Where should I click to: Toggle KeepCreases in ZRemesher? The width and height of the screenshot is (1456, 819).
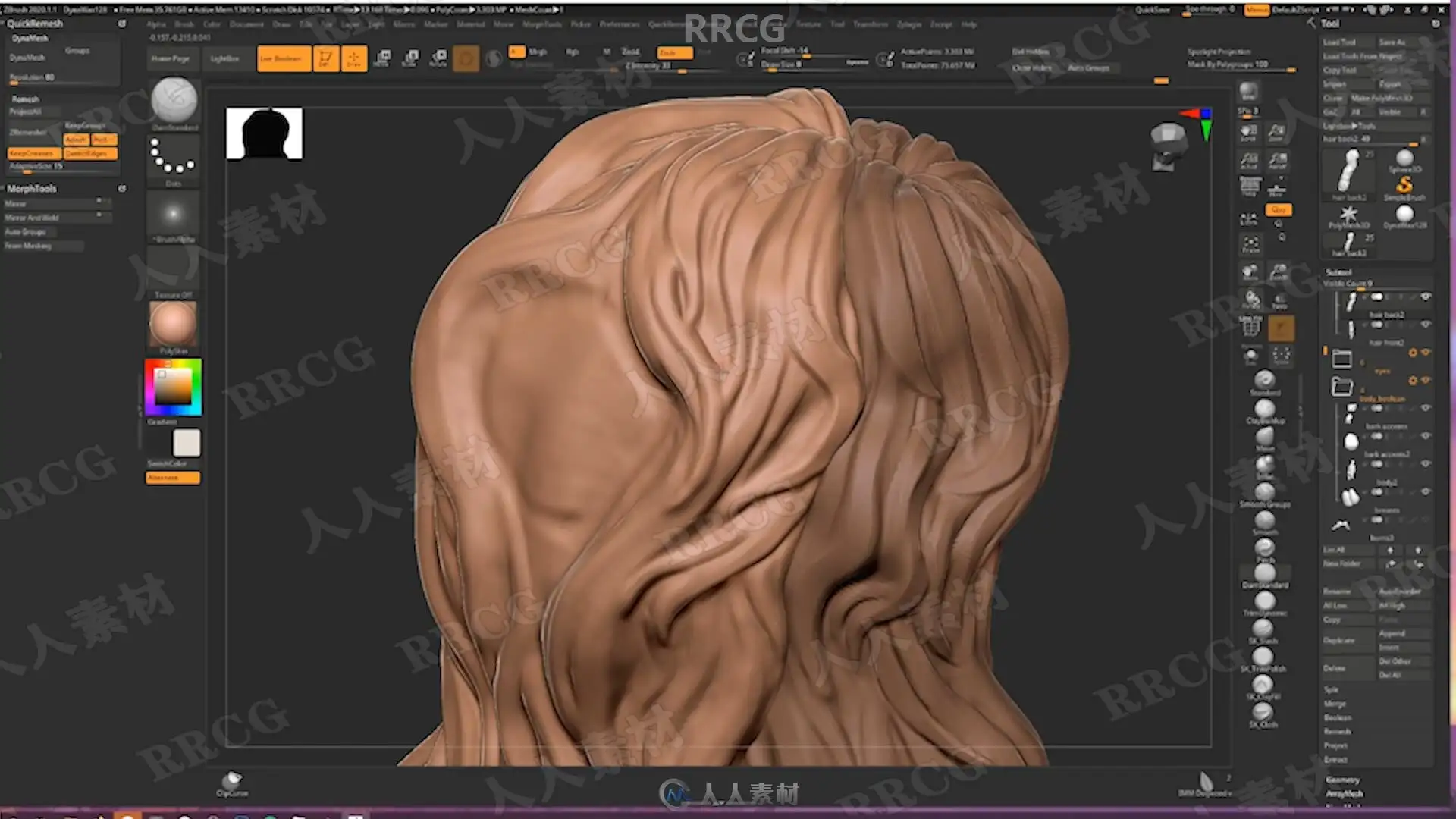[x=33, y=153]
